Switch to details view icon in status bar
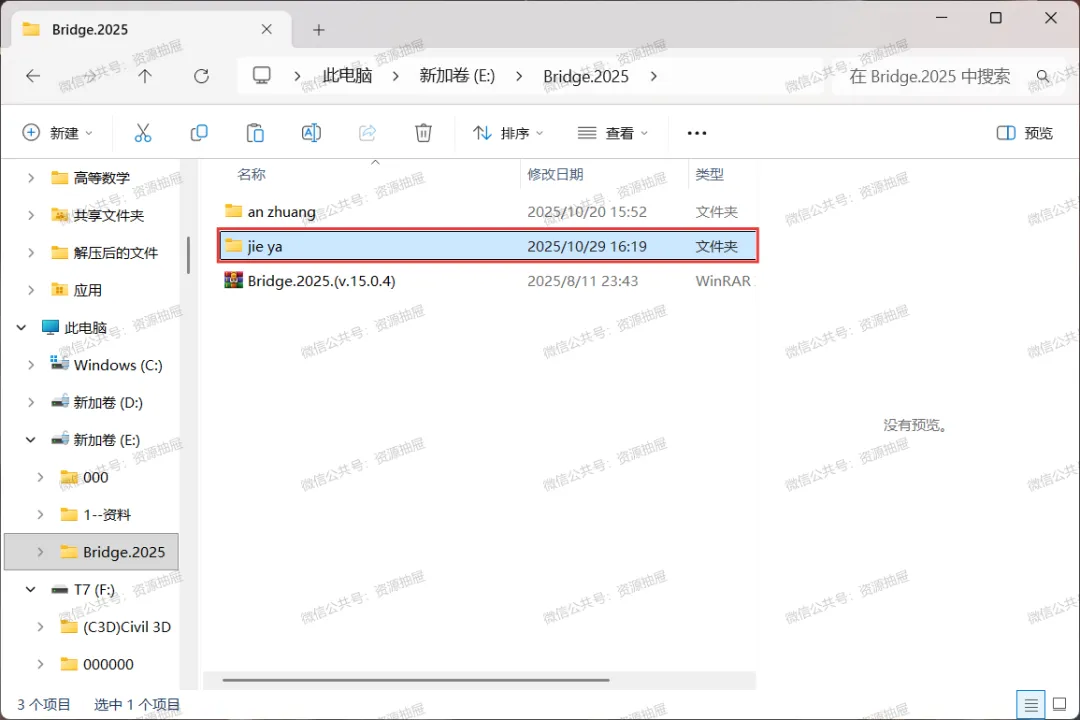1080x720 pixels. tap(1030, 705)
